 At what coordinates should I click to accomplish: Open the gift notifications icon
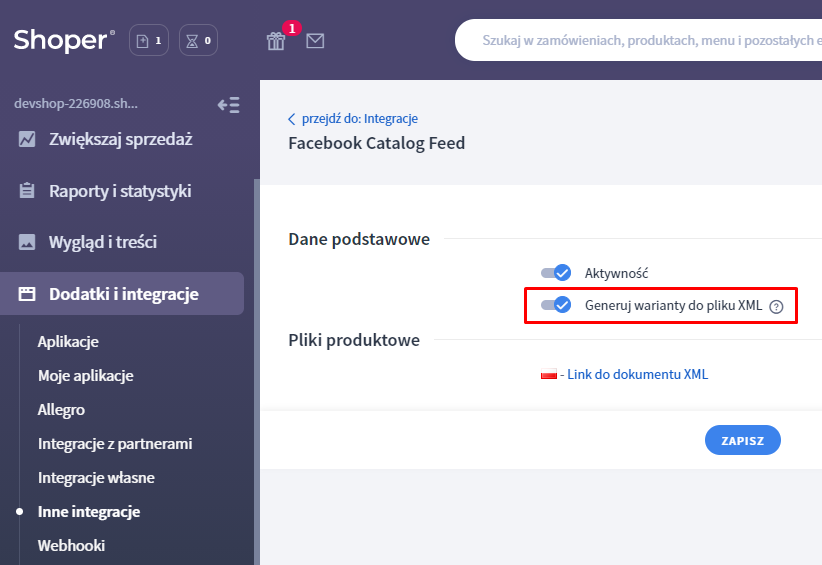pyautogui.click(x=276, y=41)
